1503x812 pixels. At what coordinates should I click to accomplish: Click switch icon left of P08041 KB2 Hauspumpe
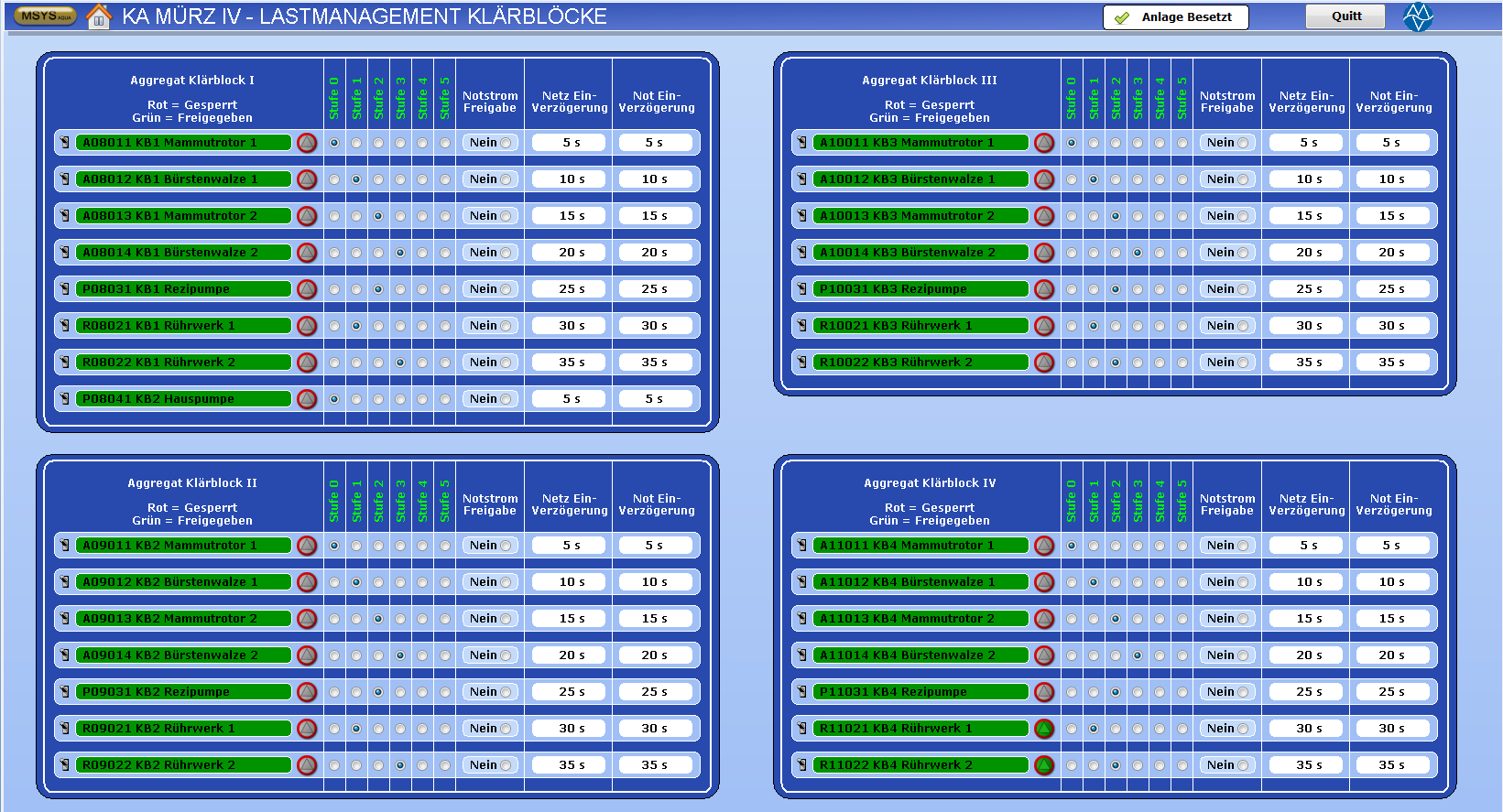[65, 399]
